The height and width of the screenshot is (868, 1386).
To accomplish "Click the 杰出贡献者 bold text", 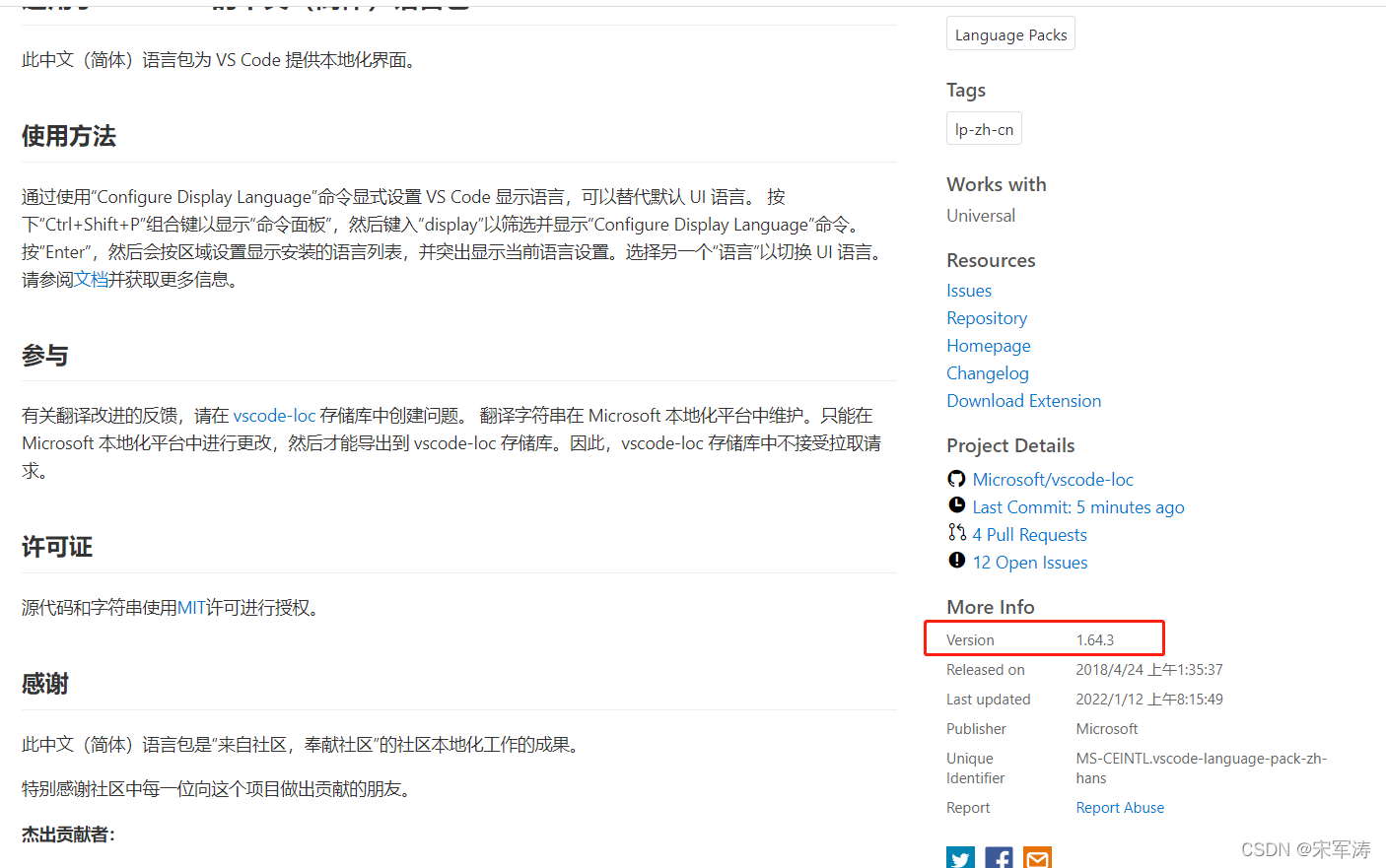I will pos(68,835).
